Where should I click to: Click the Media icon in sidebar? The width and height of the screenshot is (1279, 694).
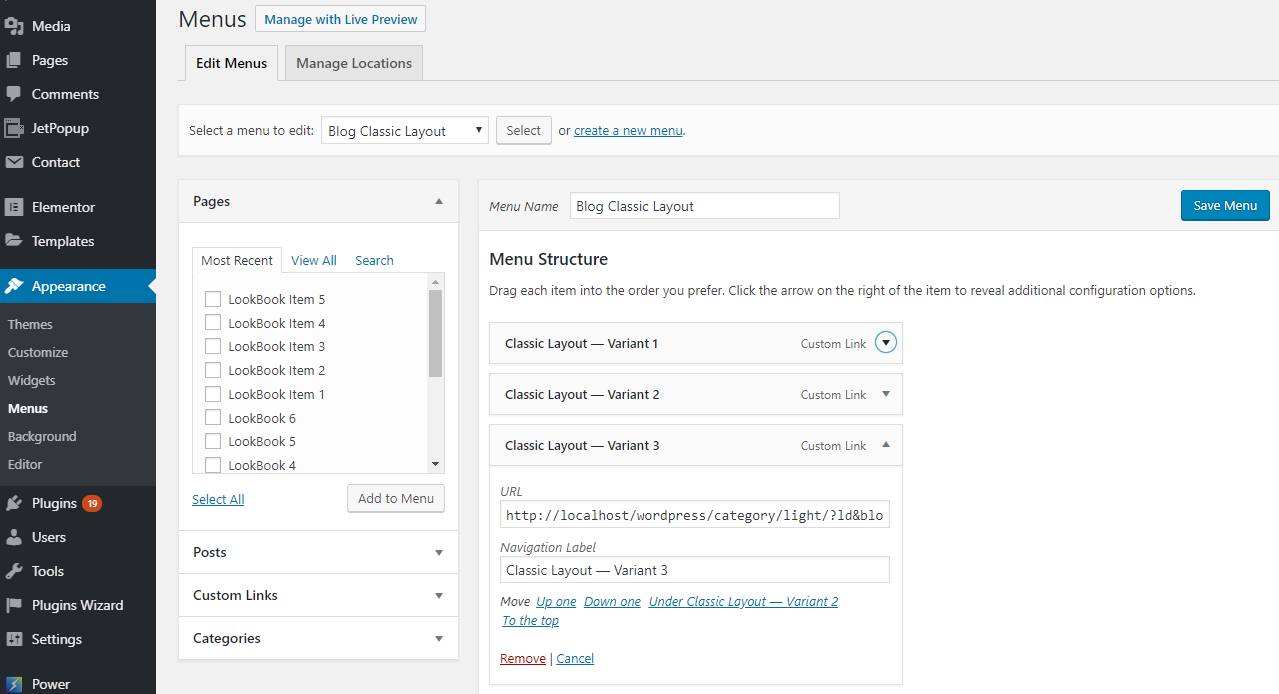pyautogui.click(x=14, y=26)
